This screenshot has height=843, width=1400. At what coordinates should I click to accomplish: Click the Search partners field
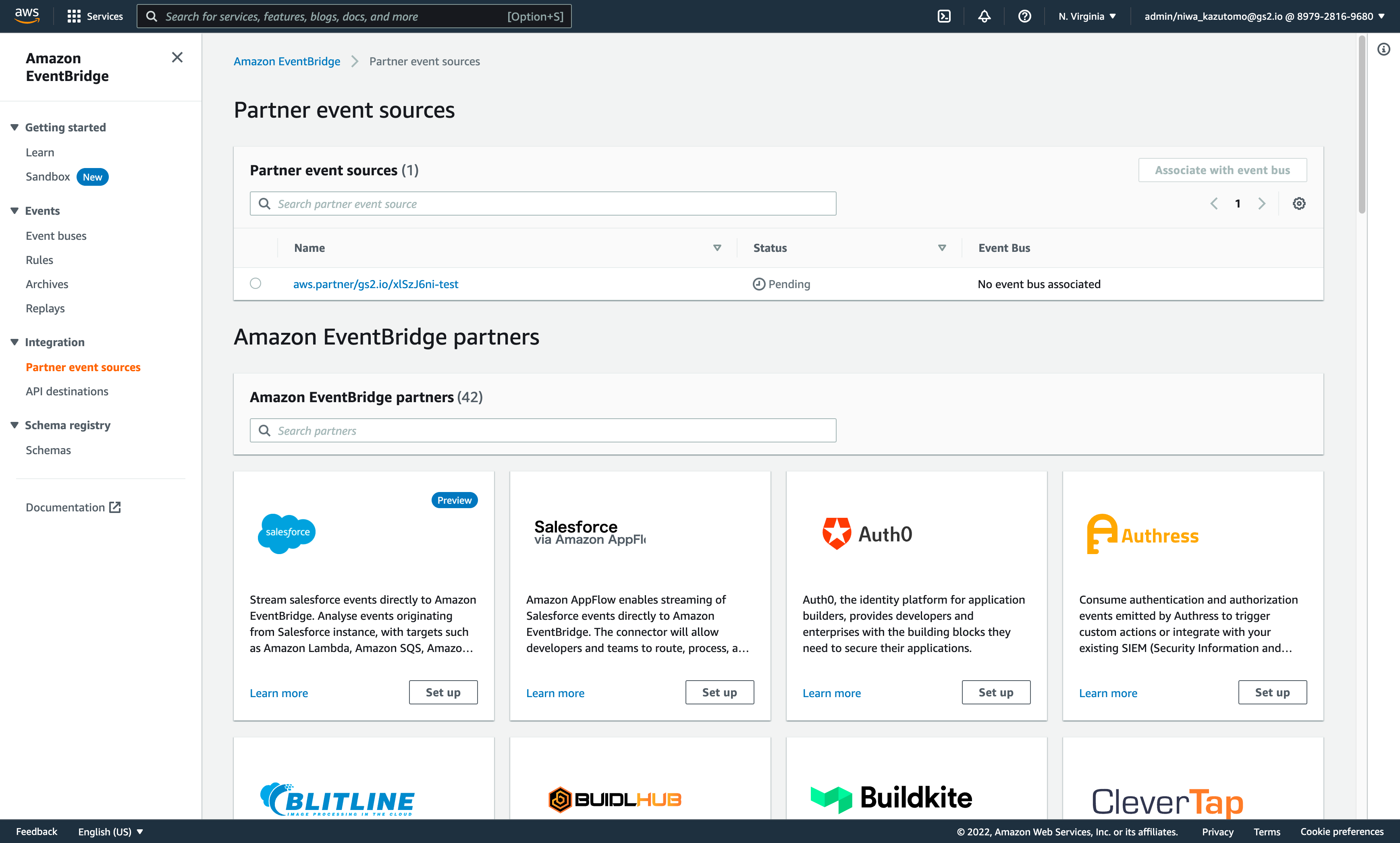coord(543,431)
